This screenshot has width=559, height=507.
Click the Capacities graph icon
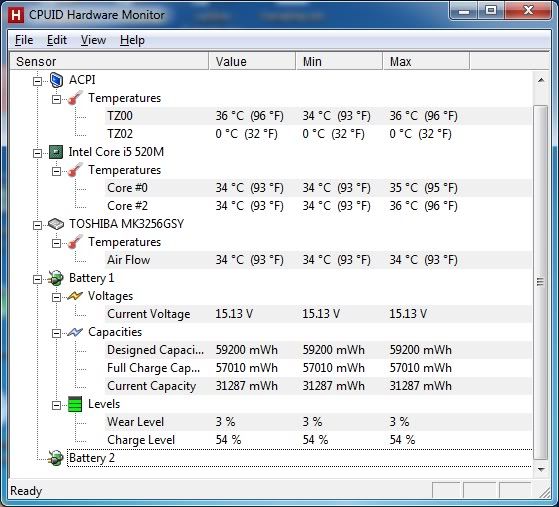(75, 332)
